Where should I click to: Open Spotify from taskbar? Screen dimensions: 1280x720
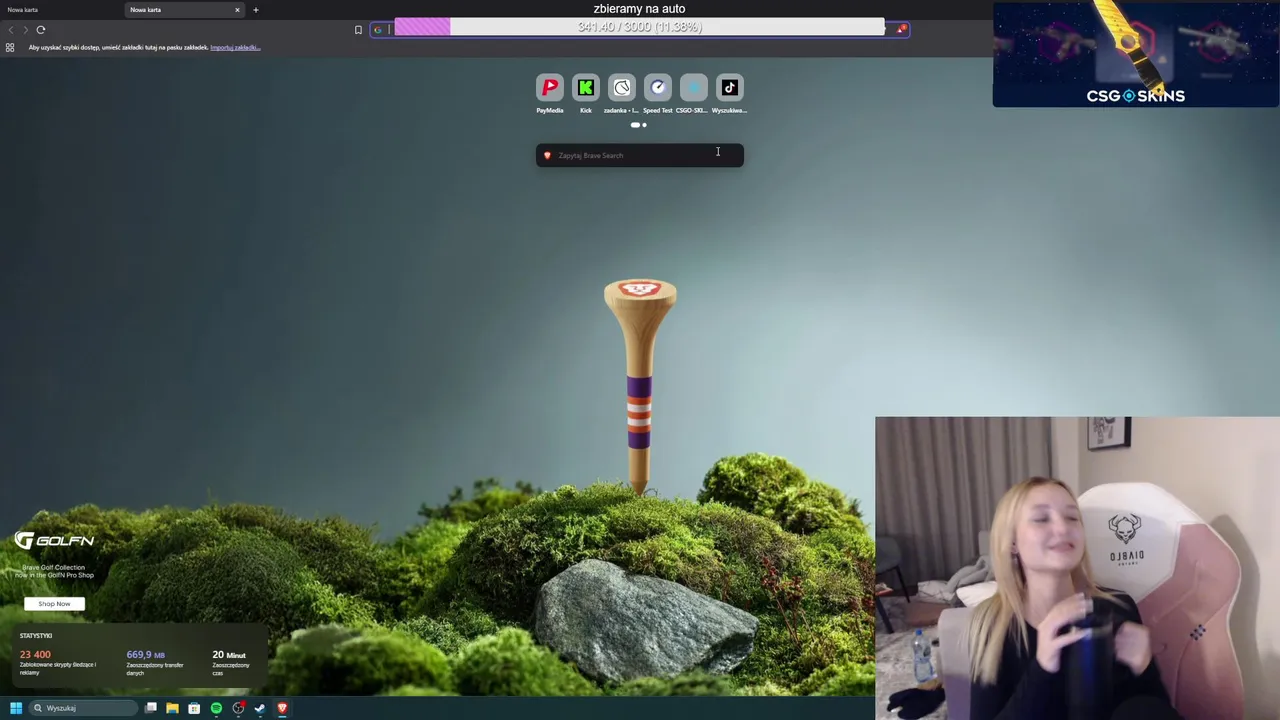point(216,708)
